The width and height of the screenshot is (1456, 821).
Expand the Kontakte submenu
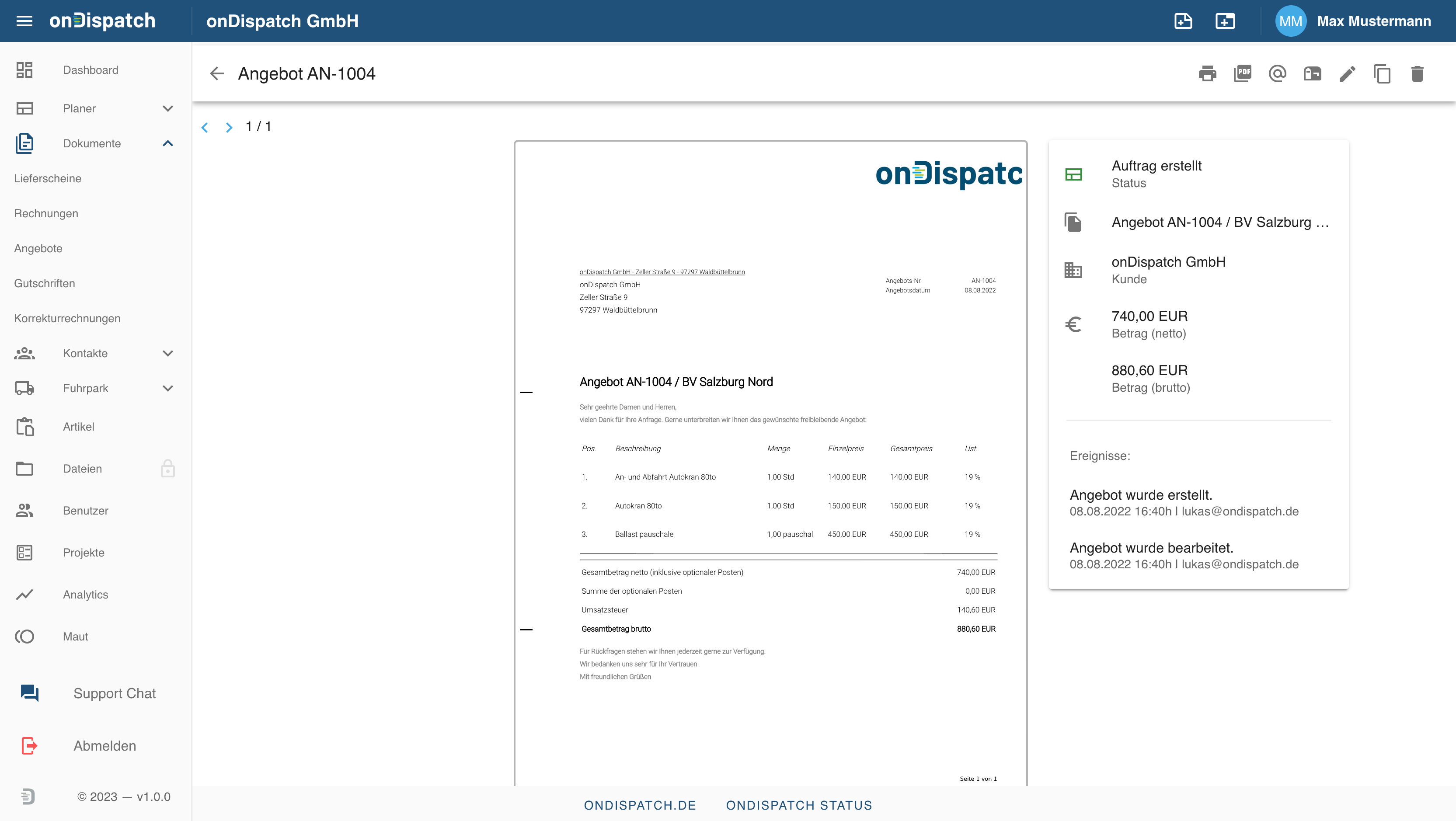167,353
